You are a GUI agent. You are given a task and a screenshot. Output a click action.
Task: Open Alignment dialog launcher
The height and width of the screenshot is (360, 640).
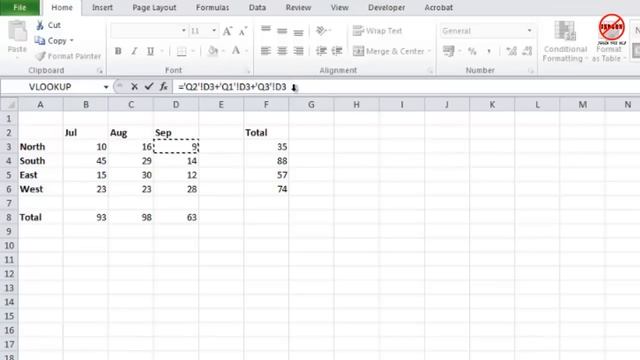[x=430, y=71]
